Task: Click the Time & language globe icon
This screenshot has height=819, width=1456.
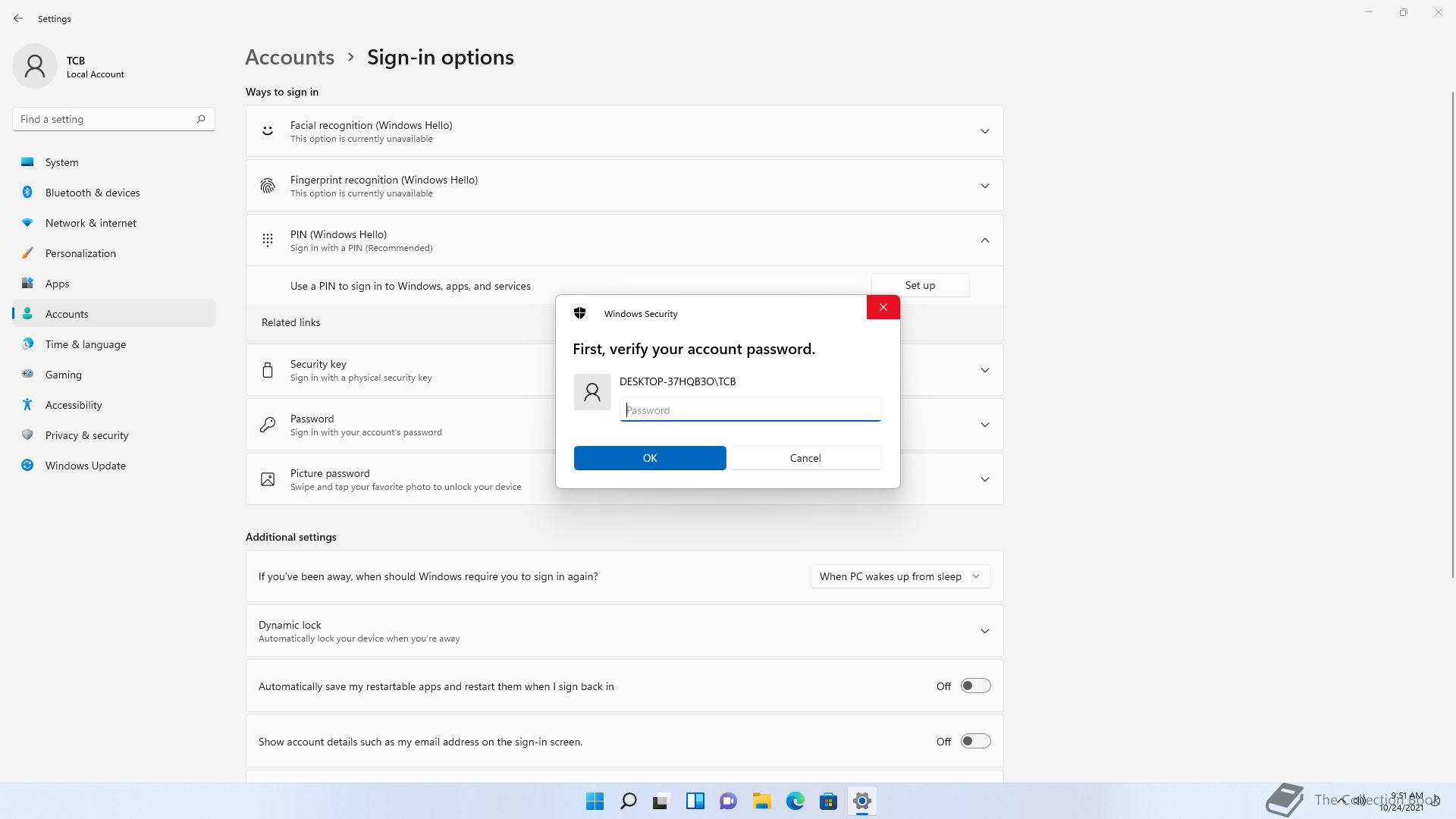Action: (x=27, y=344)
